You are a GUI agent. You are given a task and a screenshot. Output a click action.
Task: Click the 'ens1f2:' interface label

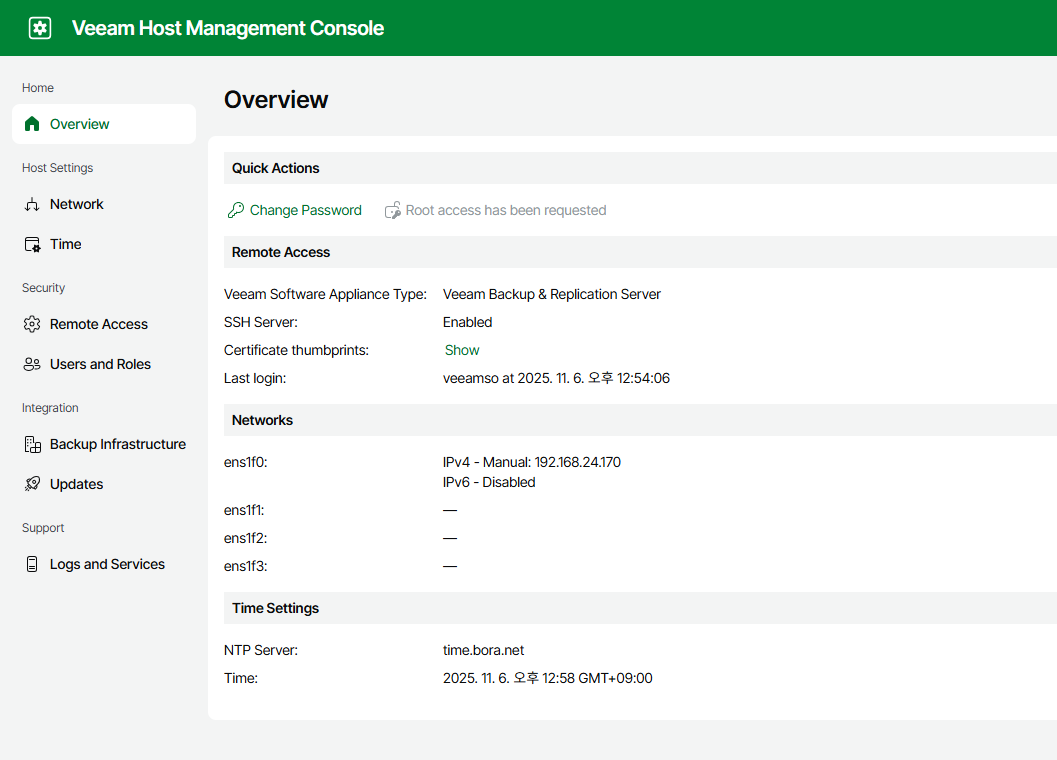click(x=245, y=538)
